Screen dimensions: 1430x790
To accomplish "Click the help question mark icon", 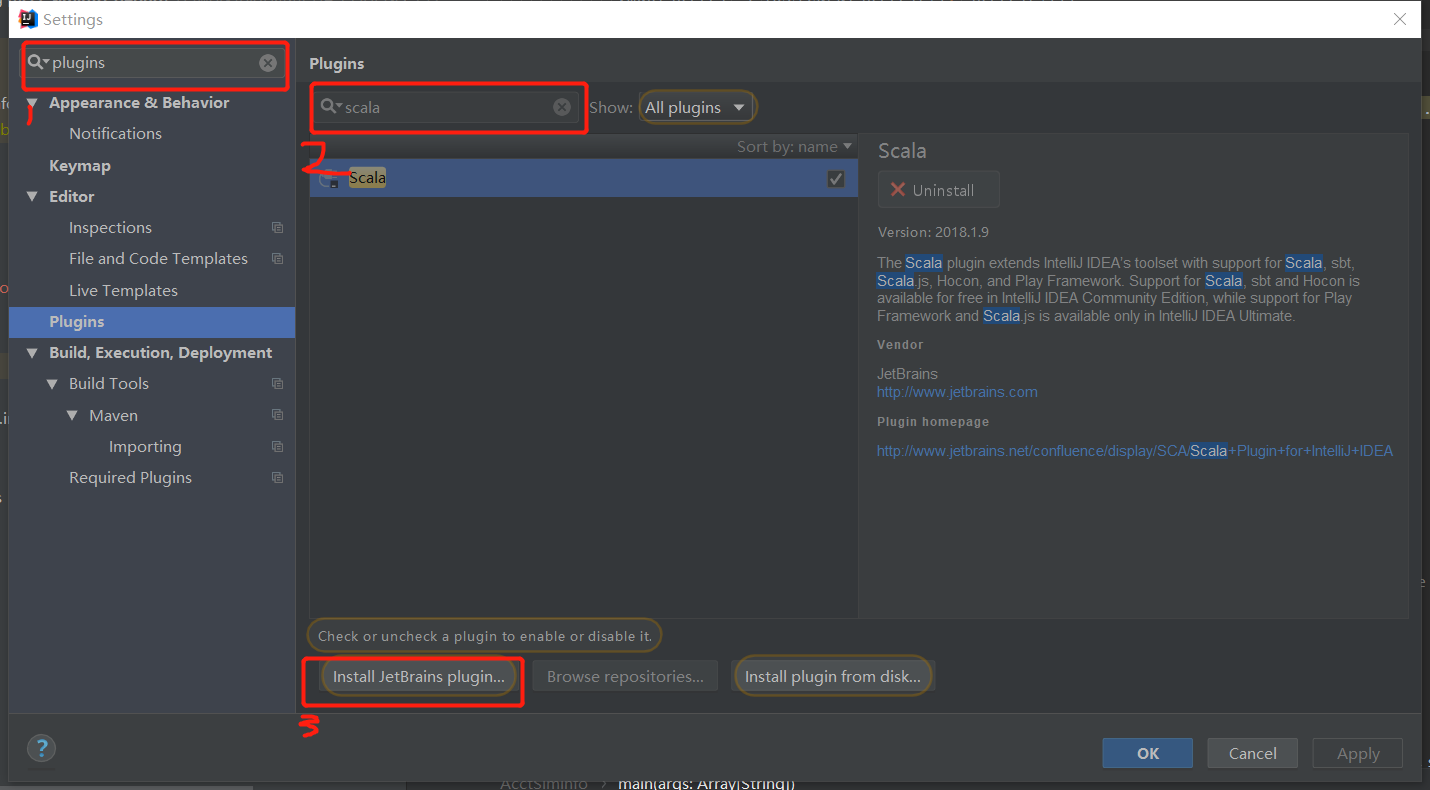I will pyautogui.click(x=41, y=748).
